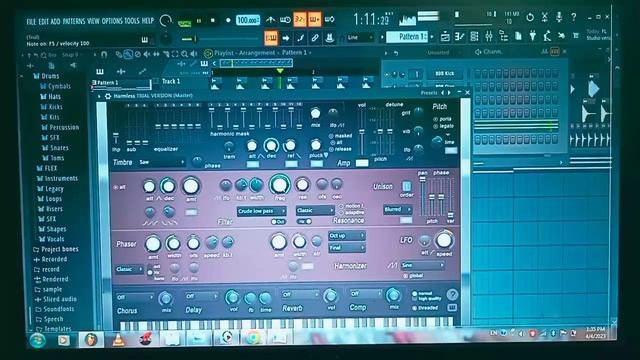Click the Track 1 label in playlist

pos(171,81)
